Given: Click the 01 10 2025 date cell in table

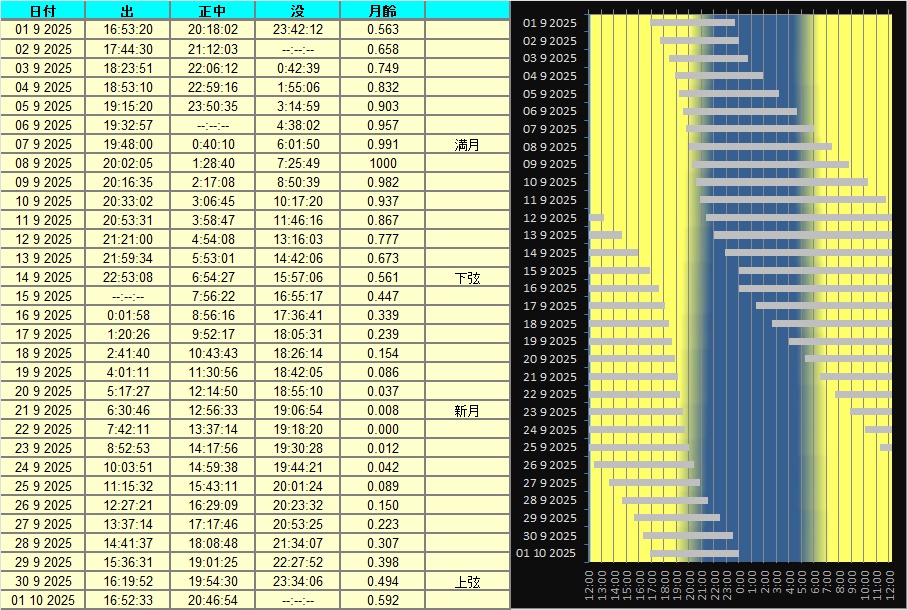Looking at the screenshot, I should tap(43, 600).
